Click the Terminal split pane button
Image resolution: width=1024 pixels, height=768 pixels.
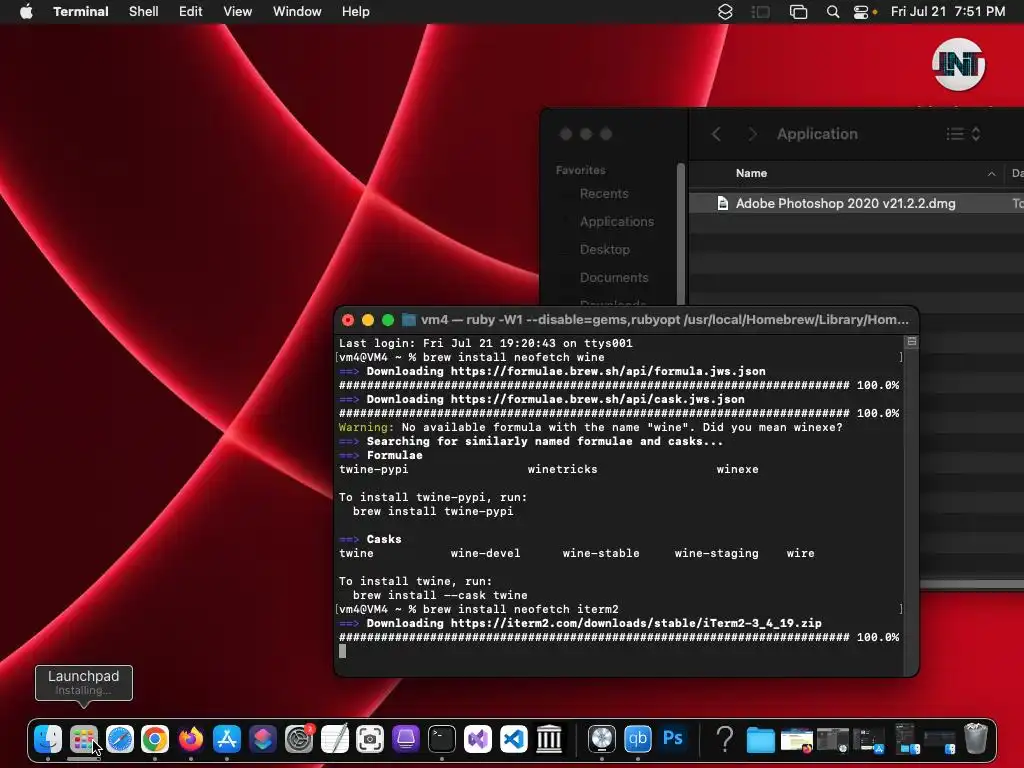pos(912,342)
